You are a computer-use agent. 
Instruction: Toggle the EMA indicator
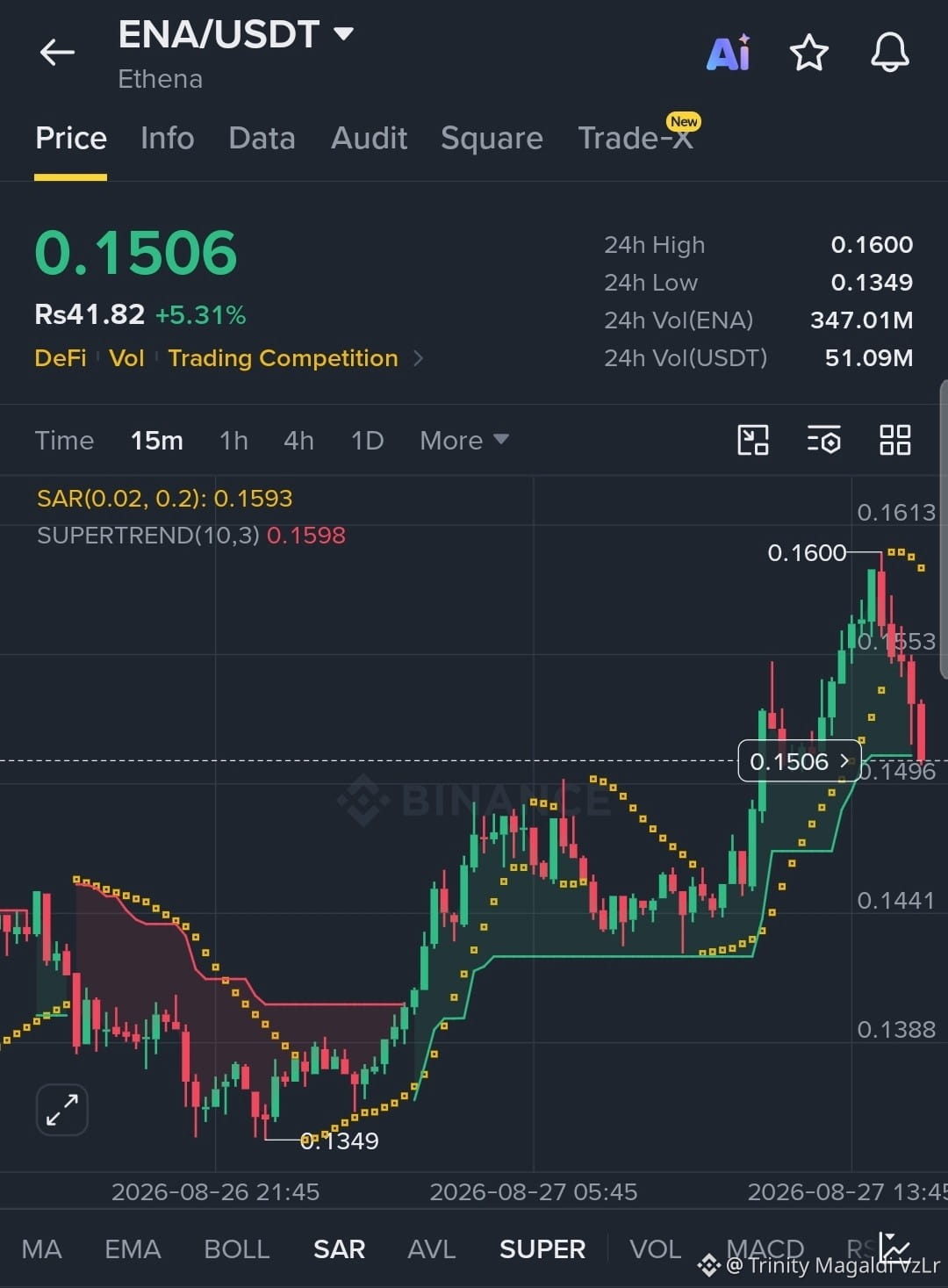pos(133,1248)
